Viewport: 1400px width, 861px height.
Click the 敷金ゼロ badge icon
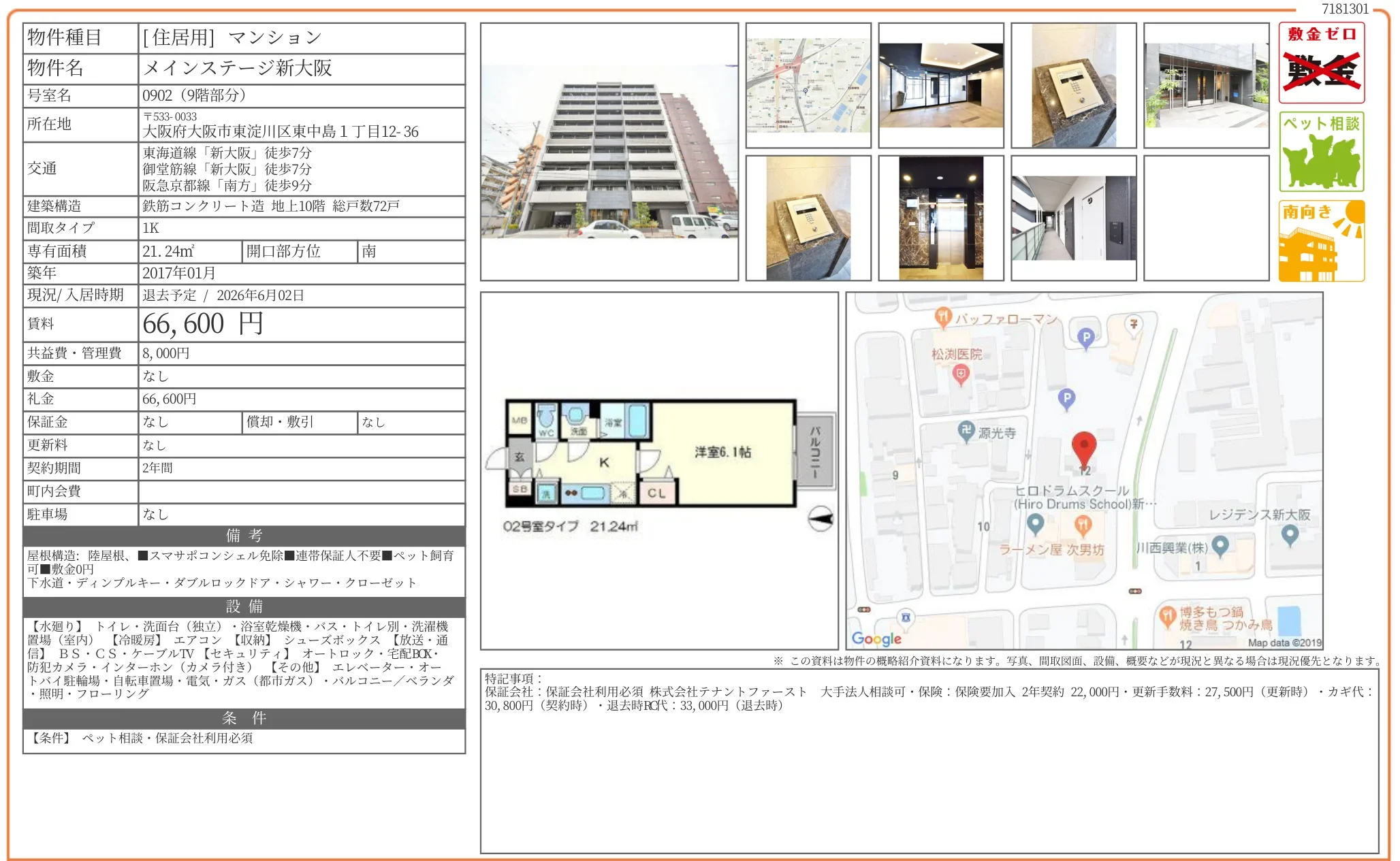[1321, 63]
